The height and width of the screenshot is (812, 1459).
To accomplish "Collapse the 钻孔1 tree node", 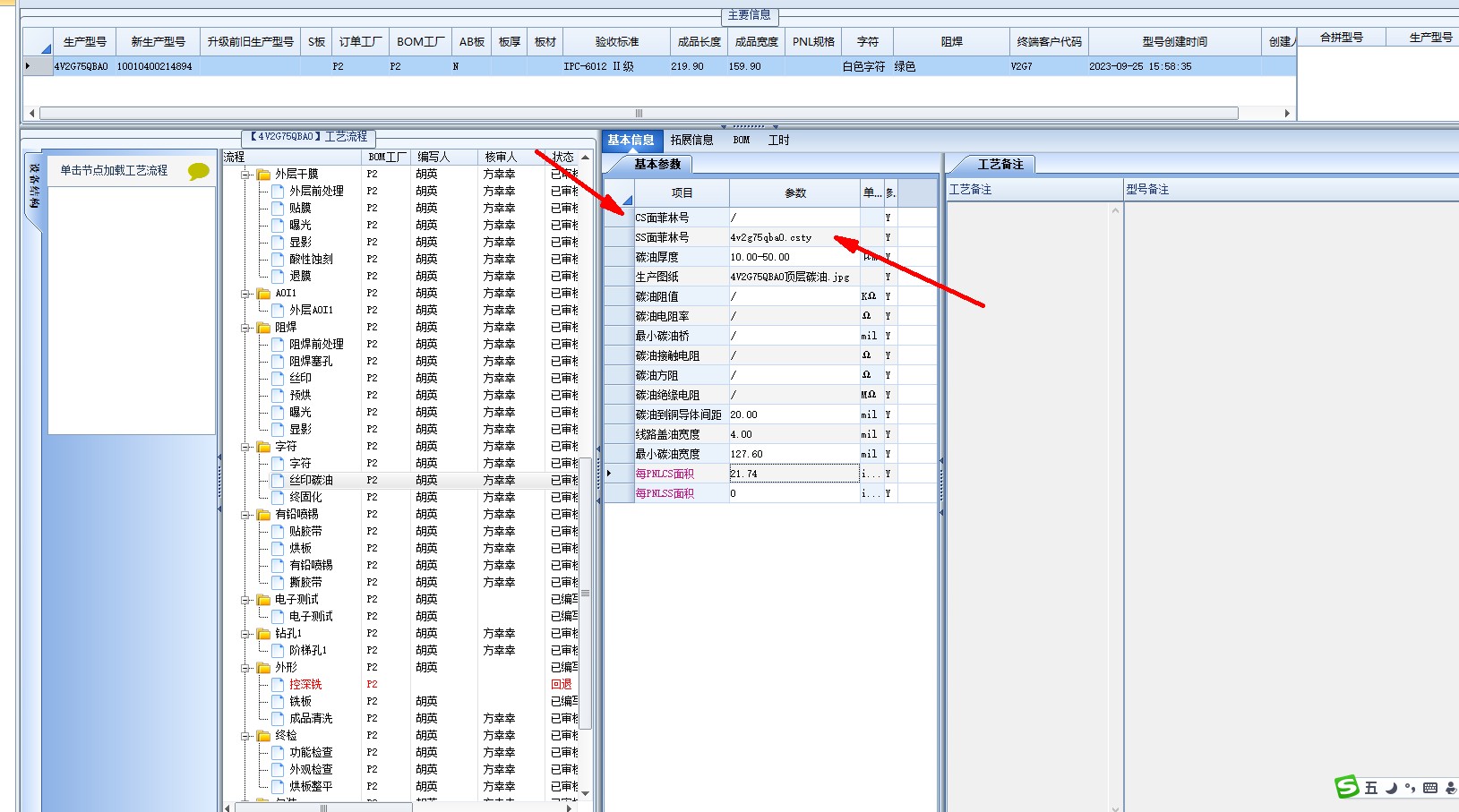I will pyautogui.click(x=245, y=634).
